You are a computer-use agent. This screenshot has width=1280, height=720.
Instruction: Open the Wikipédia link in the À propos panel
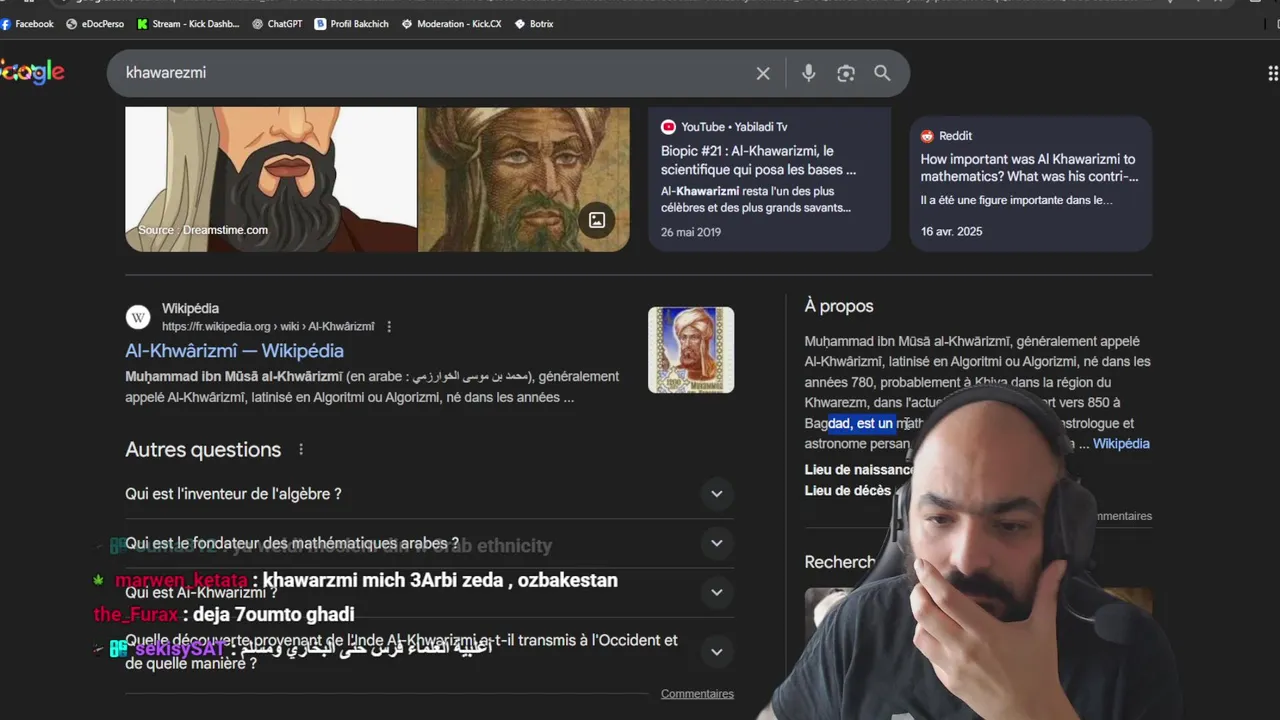point(1121,444)
